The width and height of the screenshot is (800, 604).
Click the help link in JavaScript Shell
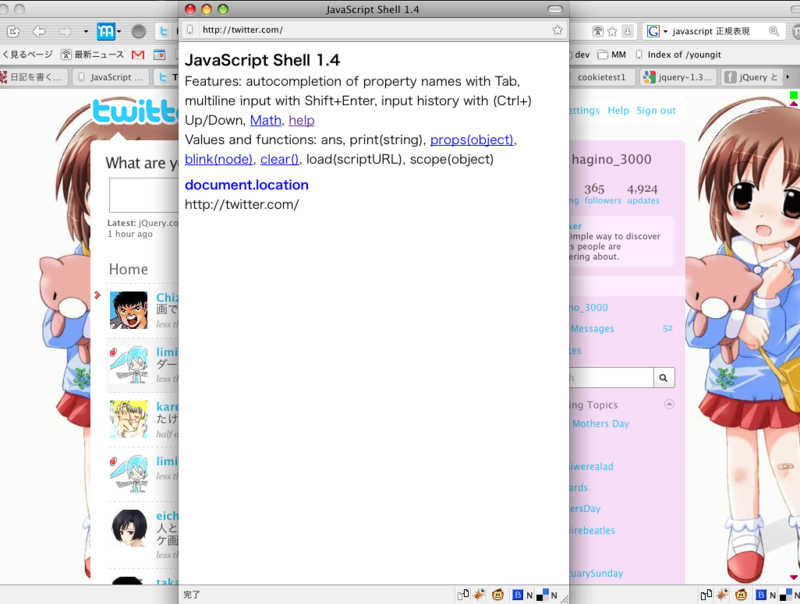[x=302, y=120]
